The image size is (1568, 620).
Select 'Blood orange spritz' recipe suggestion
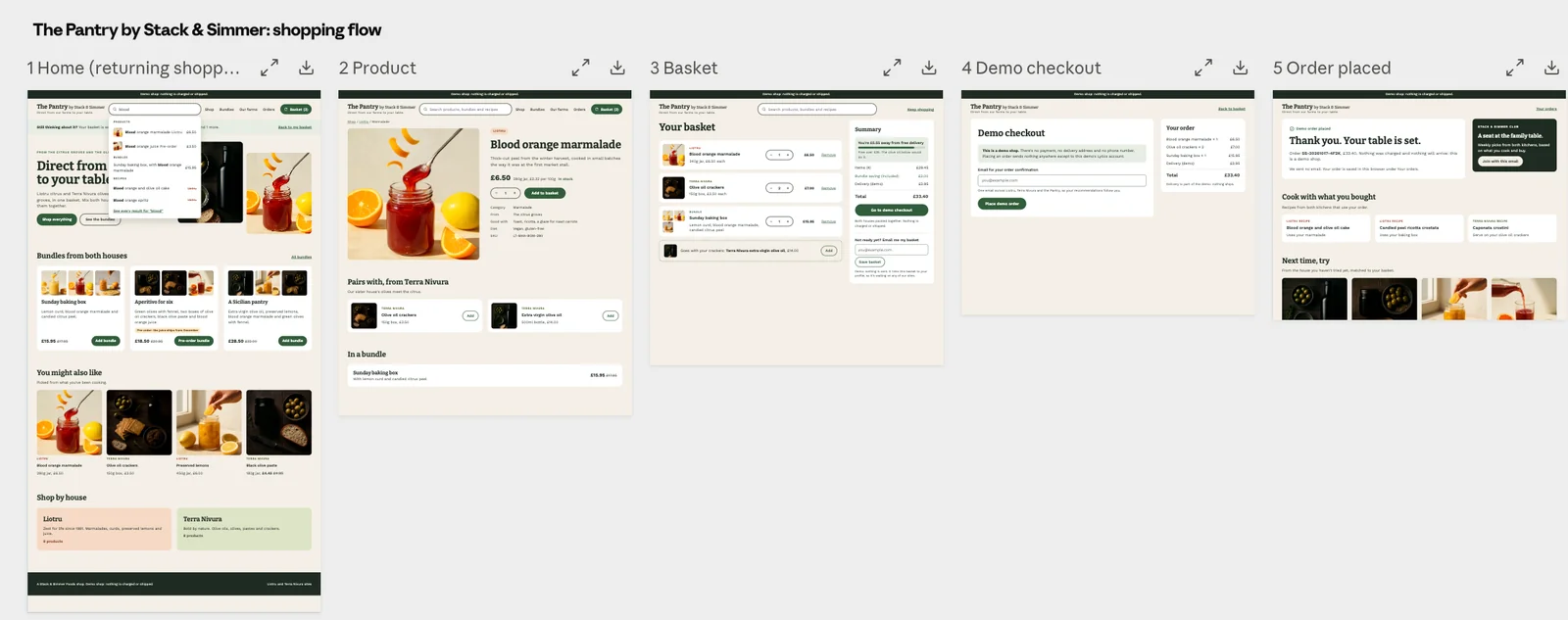click(x=155, y=200)
